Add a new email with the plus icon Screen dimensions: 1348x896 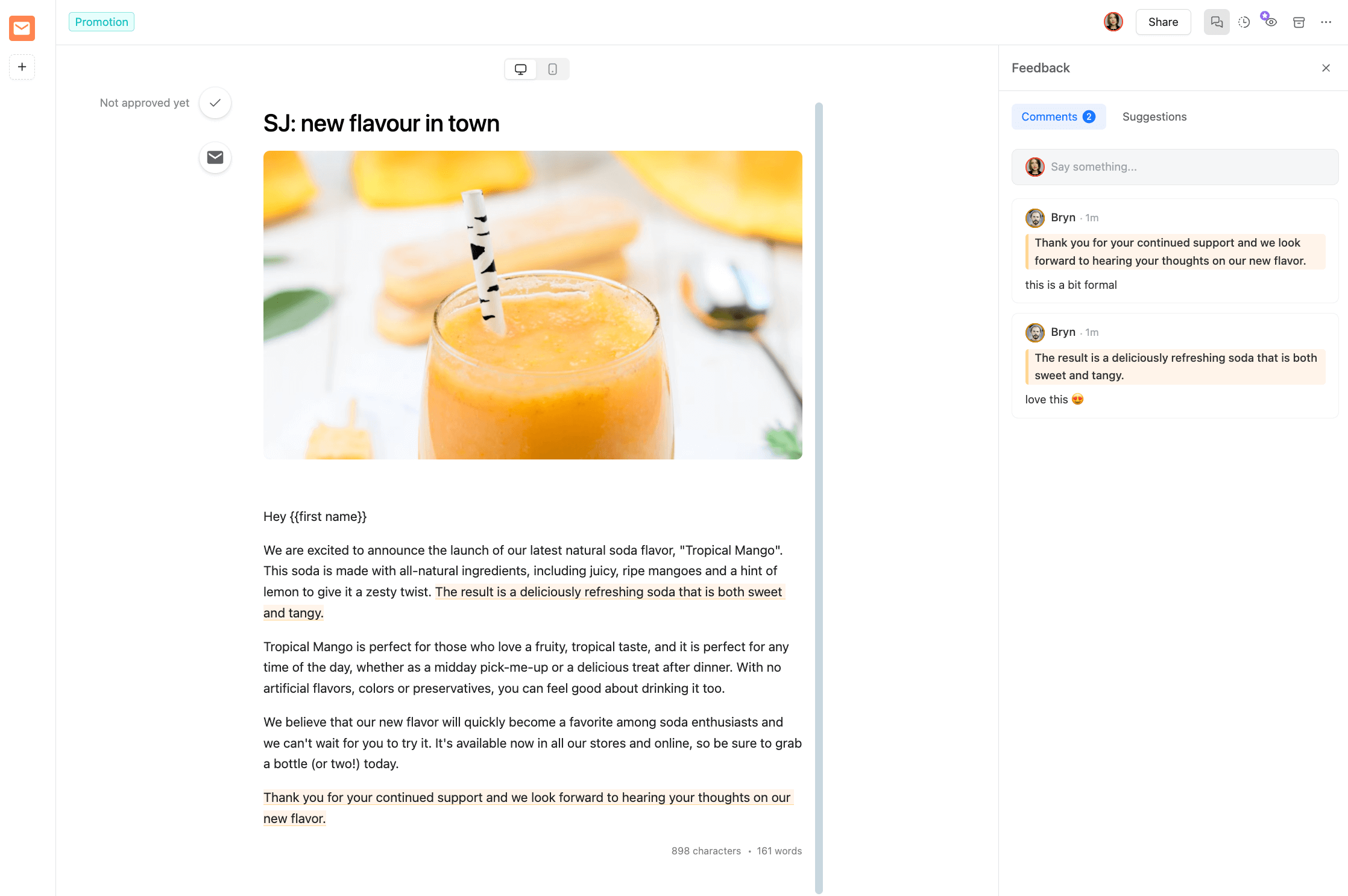[22, 67]
